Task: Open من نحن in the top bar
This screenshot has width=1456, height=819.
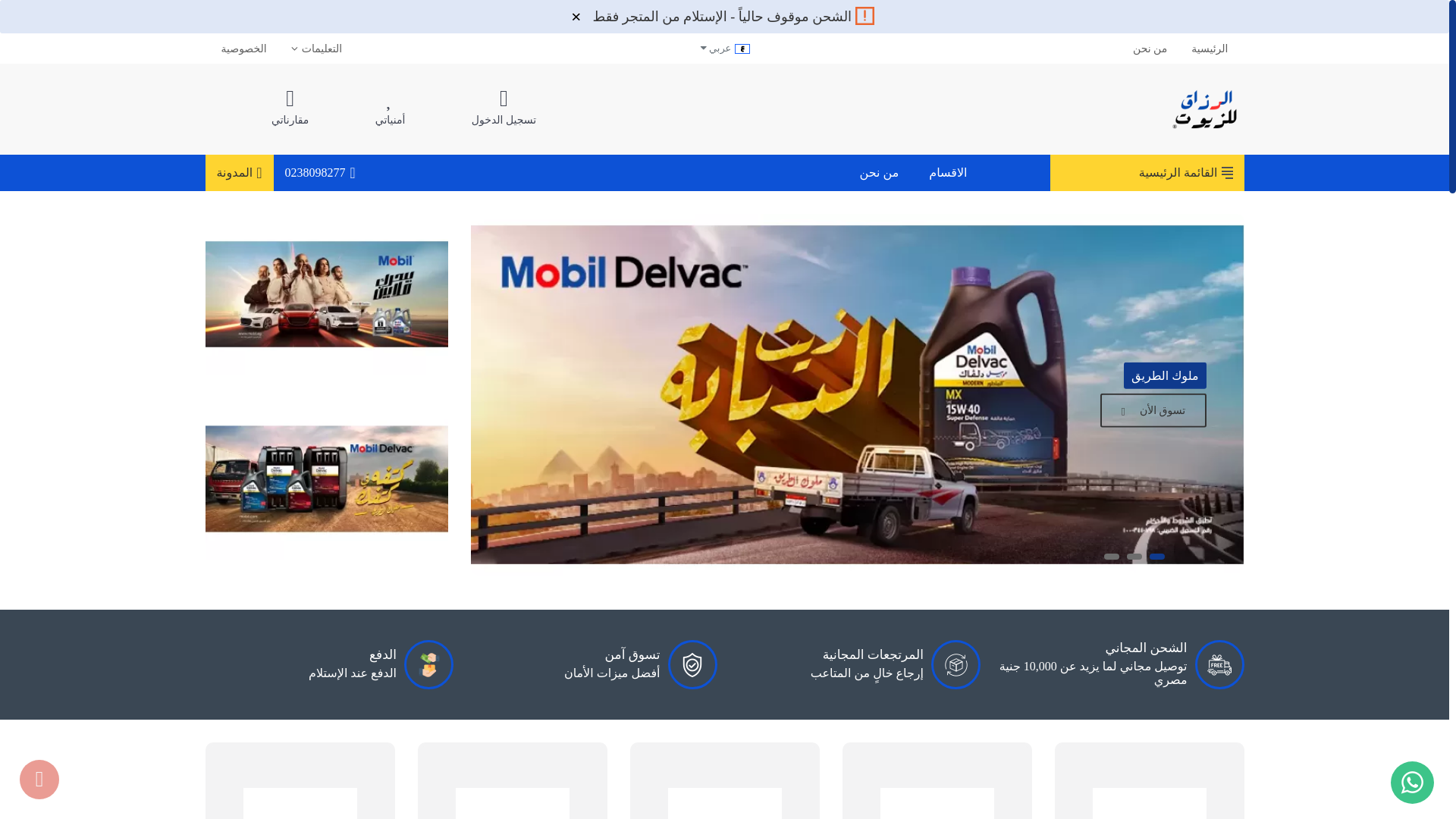Action: [1150, 49]
